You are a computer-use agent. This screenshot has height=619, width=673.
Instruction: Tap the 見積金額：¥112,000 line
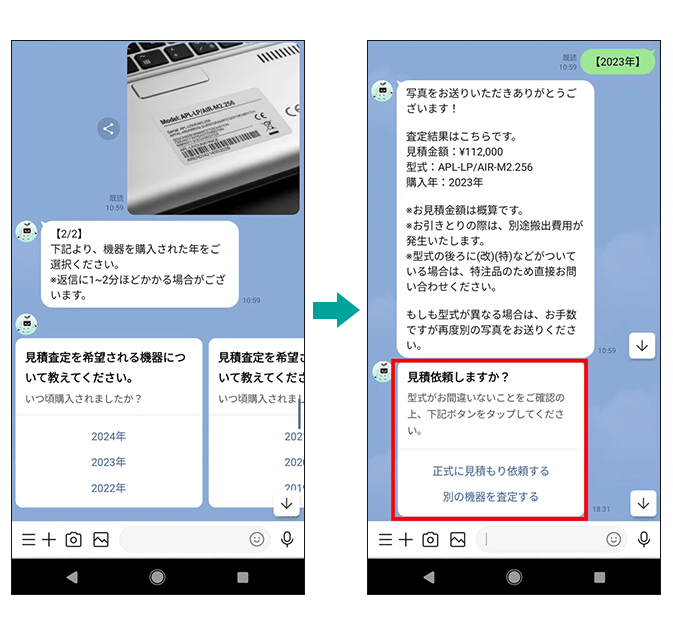tap(455, 152)
